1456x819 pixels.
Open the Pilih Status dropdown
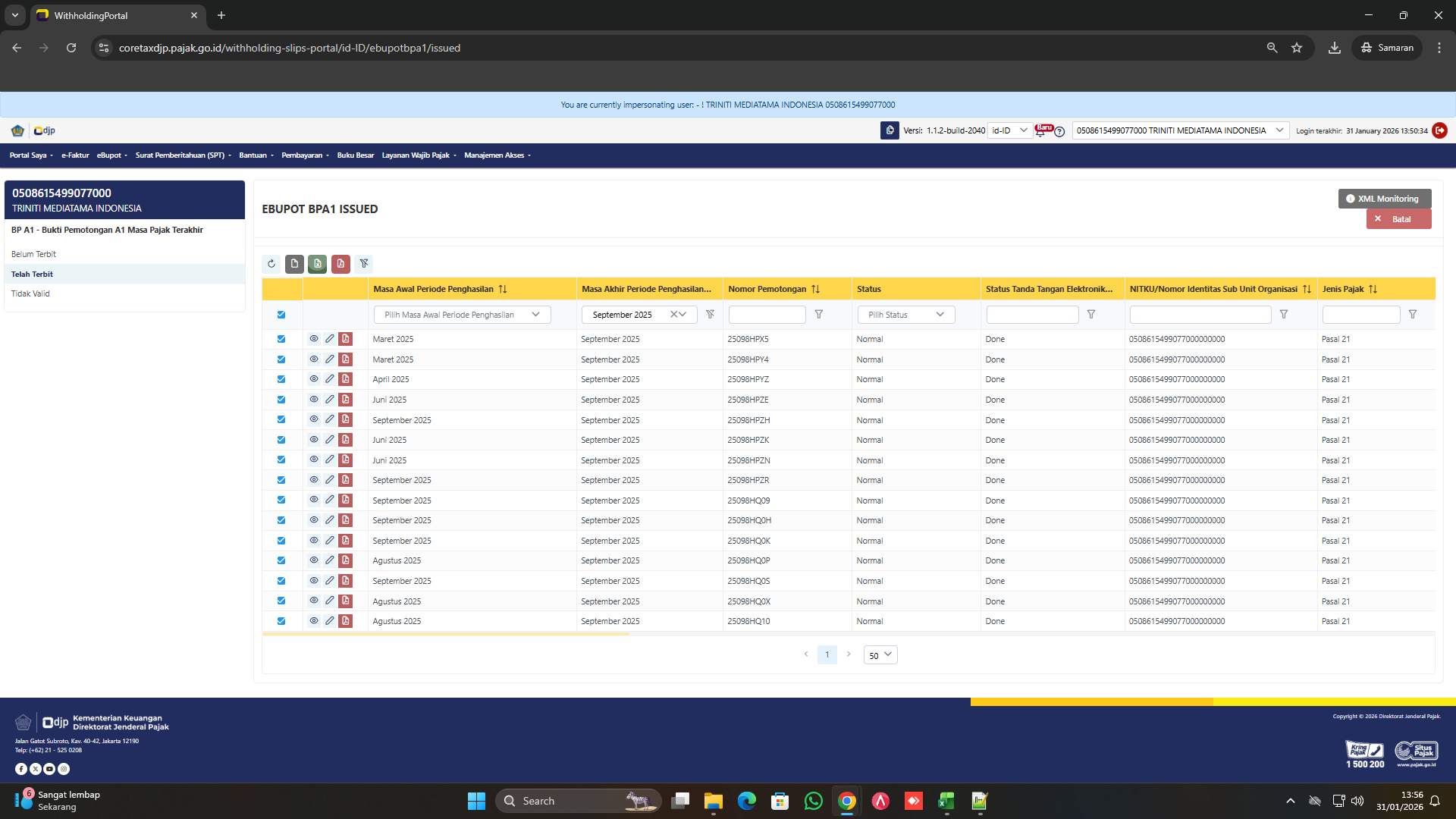tap(905, 314)
